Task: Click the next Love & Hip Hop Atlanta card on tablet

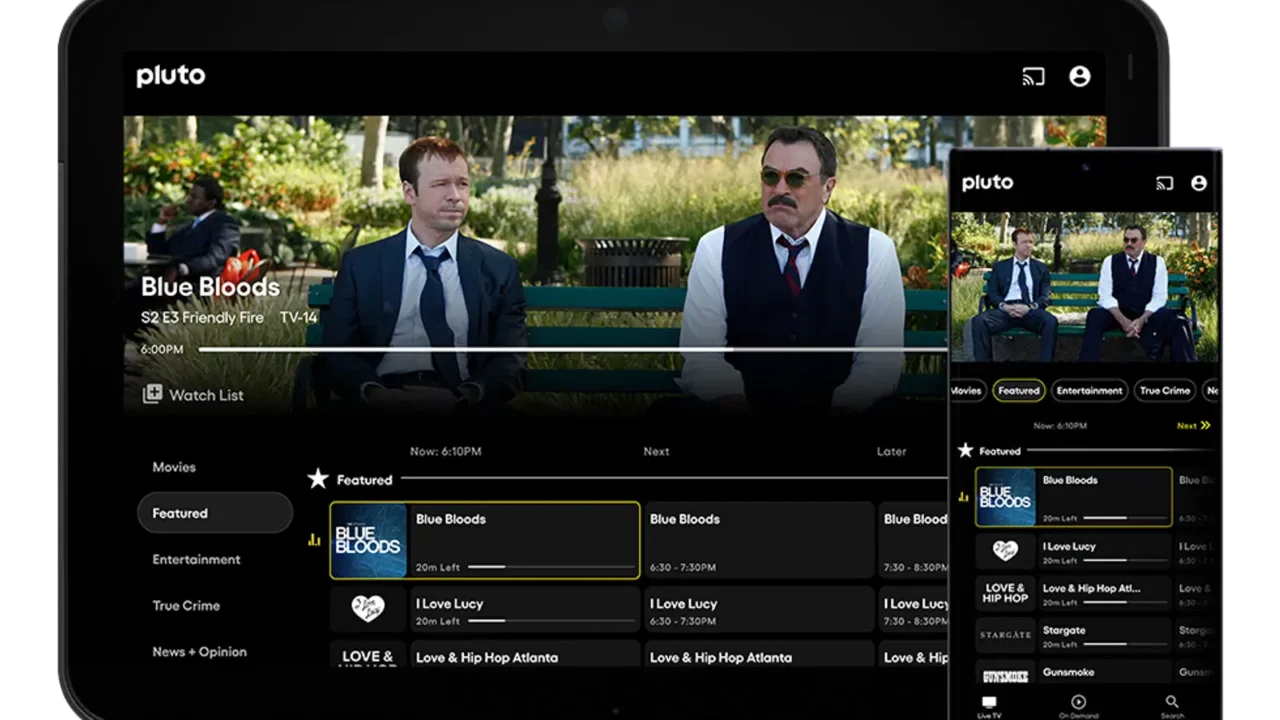Action: tap(759, 654)
